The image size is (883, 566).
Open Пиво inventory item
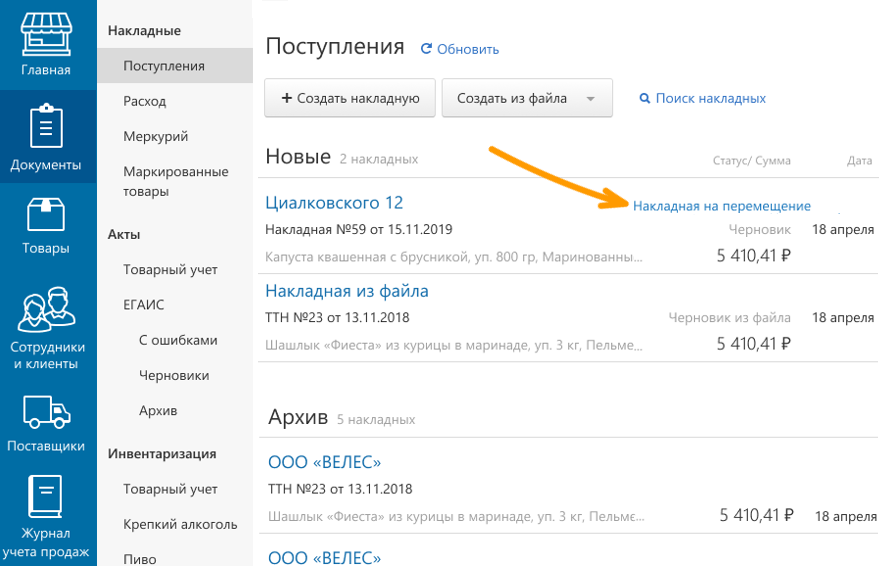140,559
